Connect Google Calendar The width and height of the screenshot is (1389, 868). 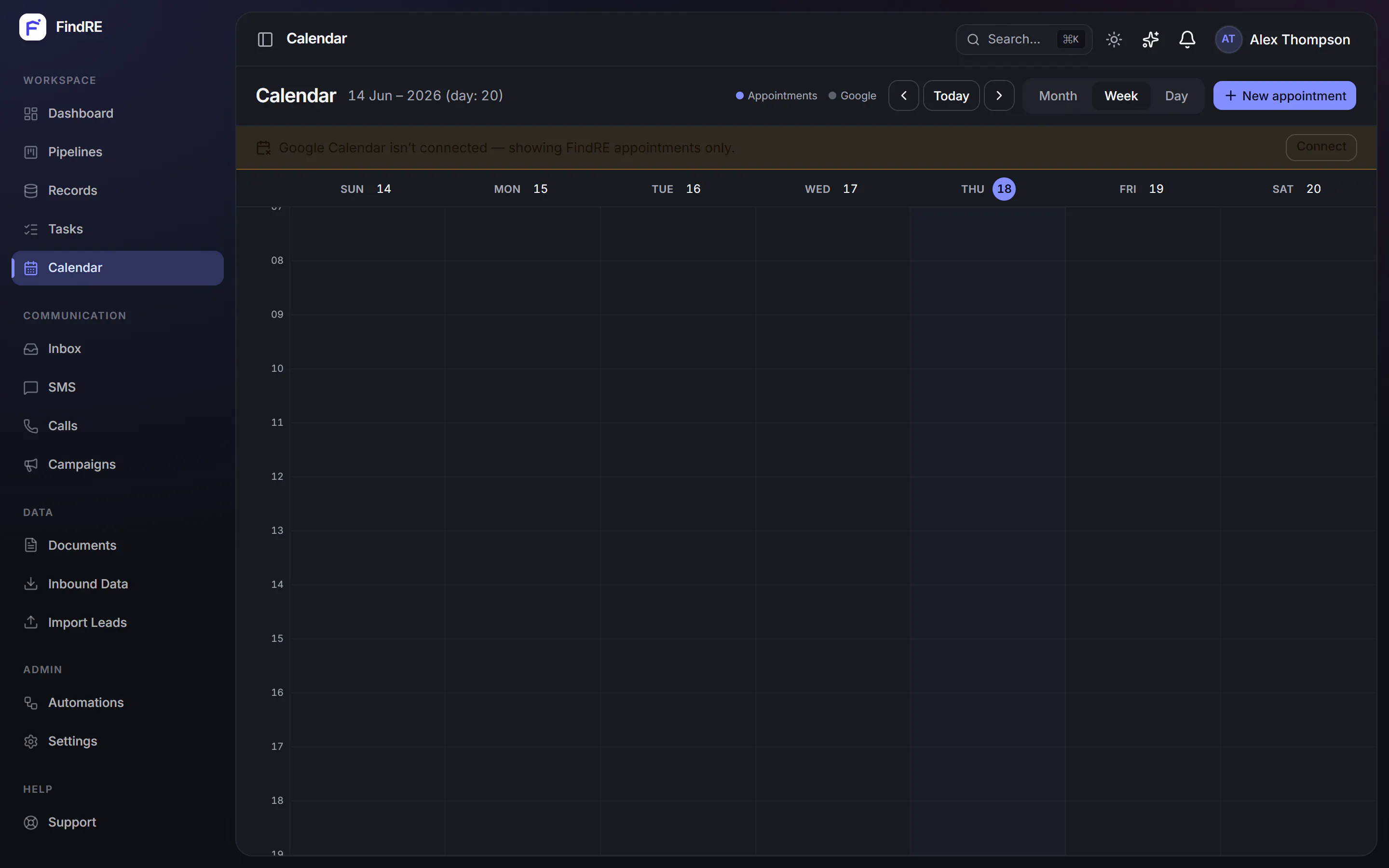(x=1321, y=147)
